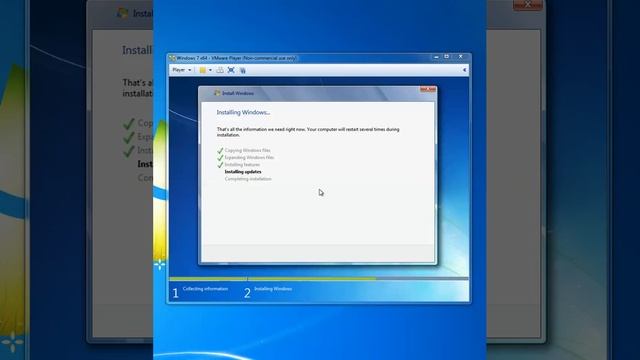Click the 'Install Windows' dialog title text

[238, 93]
